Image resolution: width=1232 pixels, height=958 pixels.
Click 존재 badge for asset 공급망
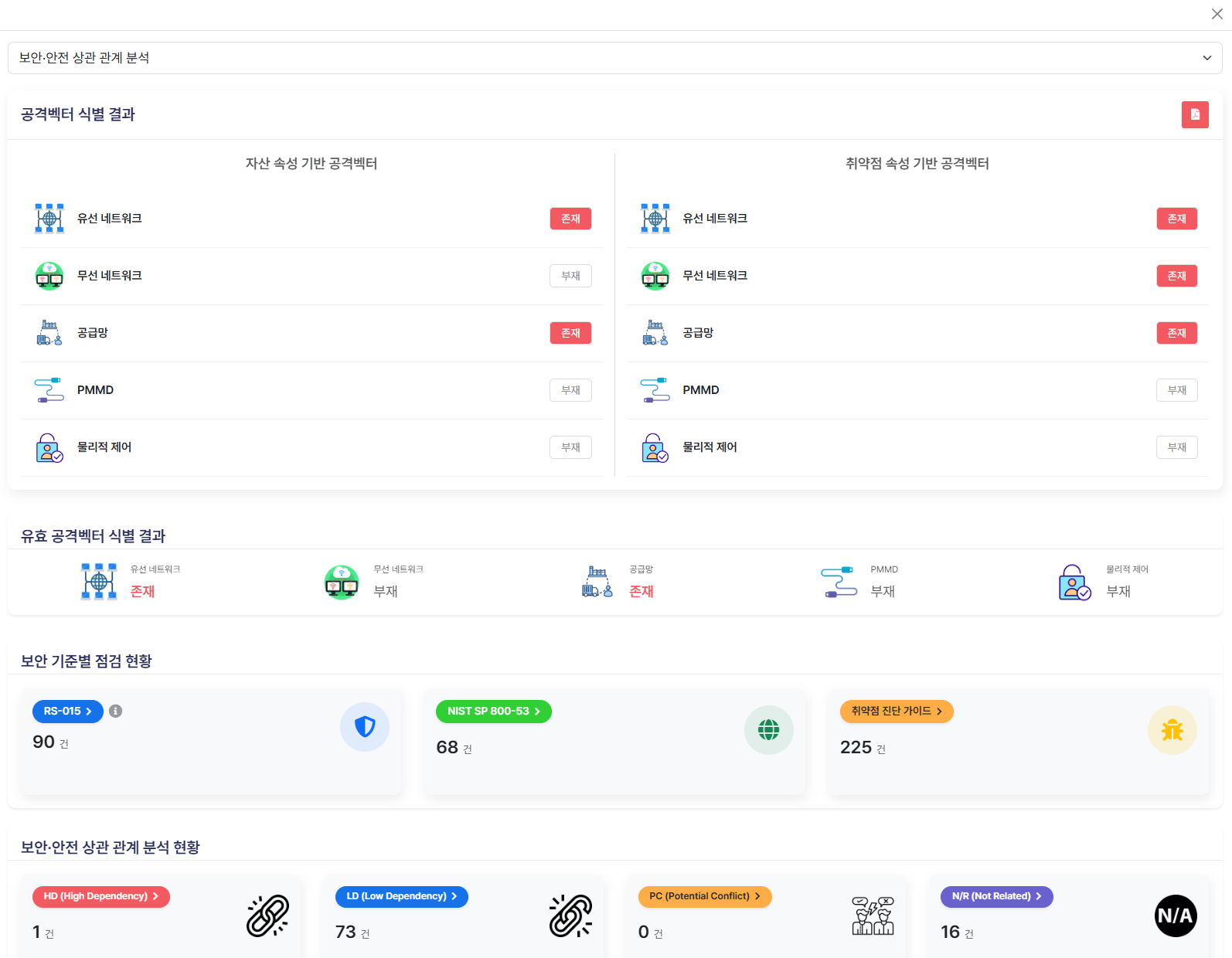tap(571, 333)
